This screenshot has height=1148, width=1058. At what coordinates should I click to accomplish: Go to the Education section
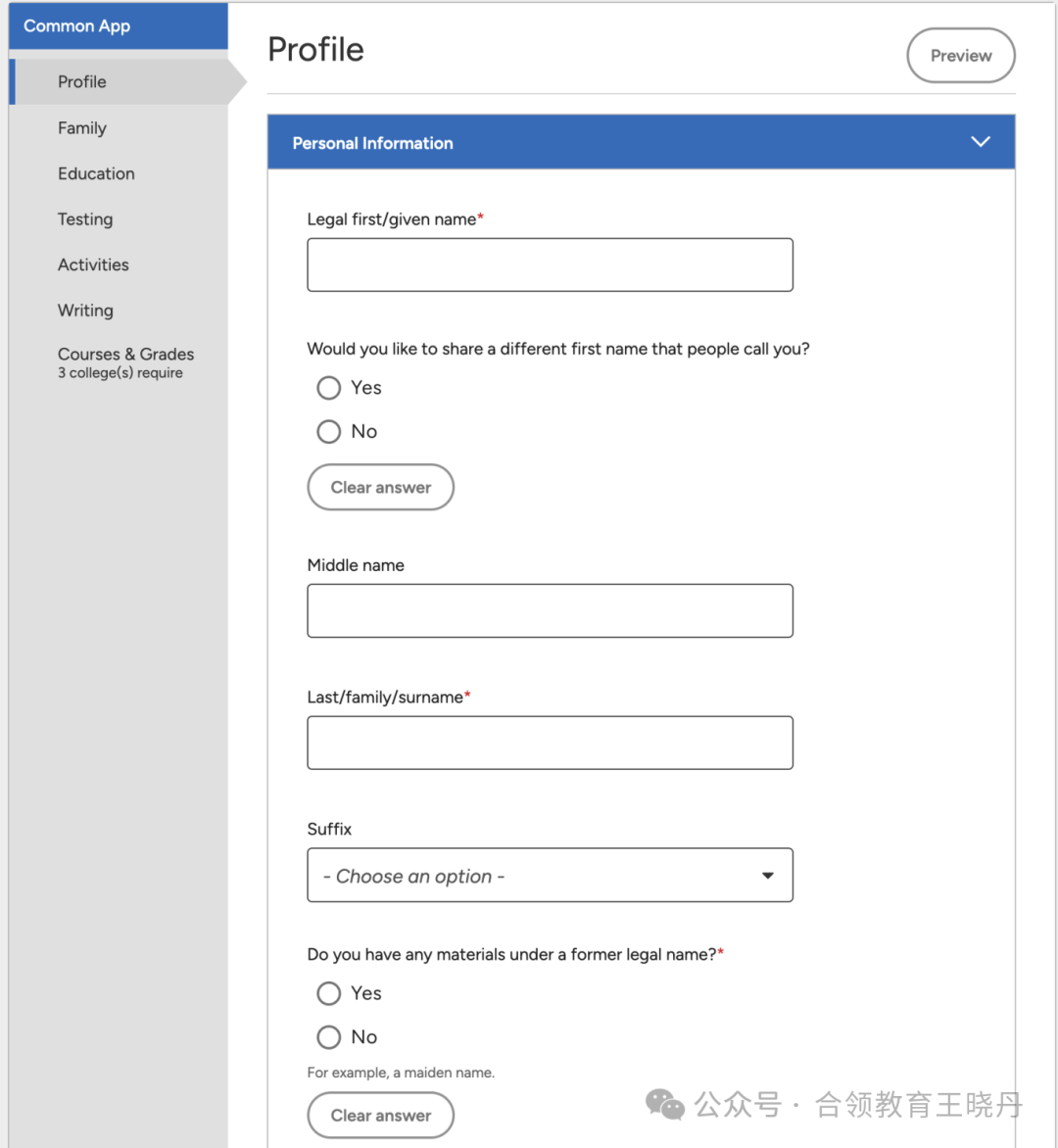click(x=96, y=173)
